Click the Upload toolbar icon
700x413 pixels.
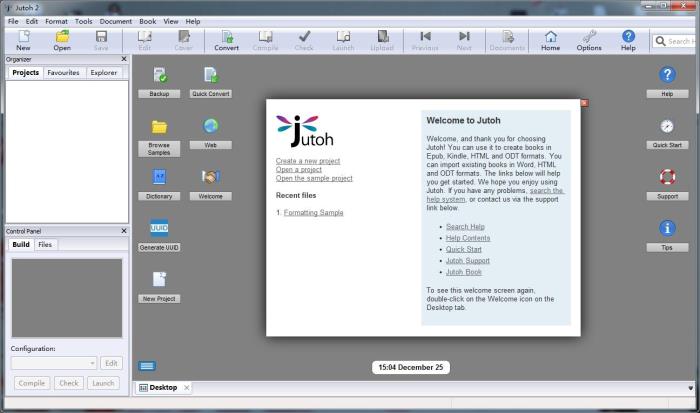(382, 41)
